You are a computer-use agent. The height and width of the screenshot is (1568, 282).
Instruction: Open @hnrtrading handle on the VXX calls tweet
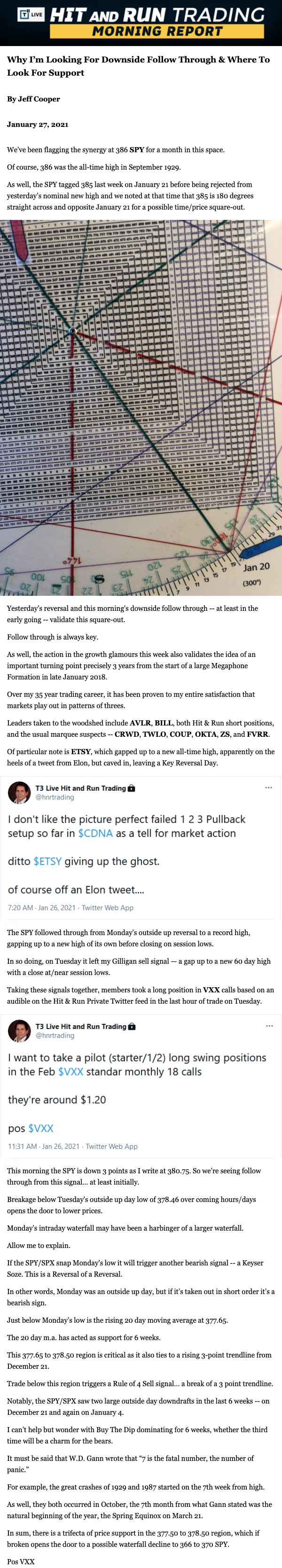55,1035
